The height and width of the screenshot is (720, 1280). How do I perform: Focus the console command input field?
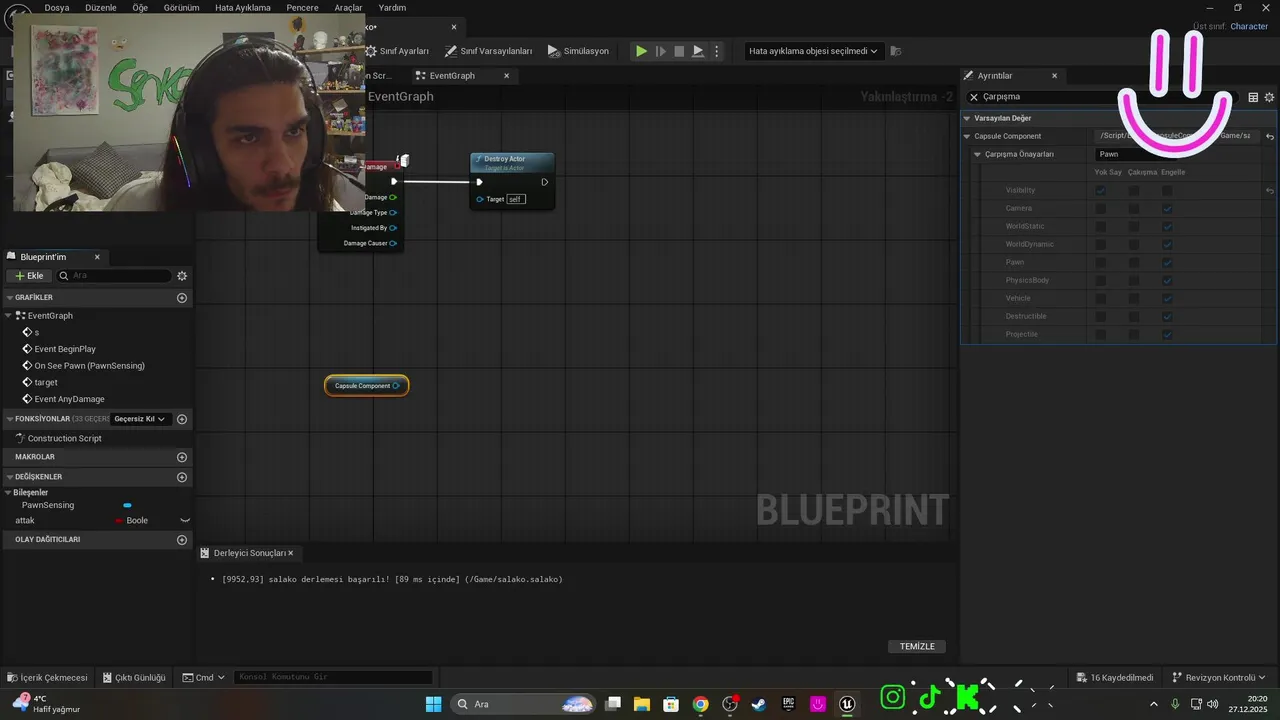333,678
